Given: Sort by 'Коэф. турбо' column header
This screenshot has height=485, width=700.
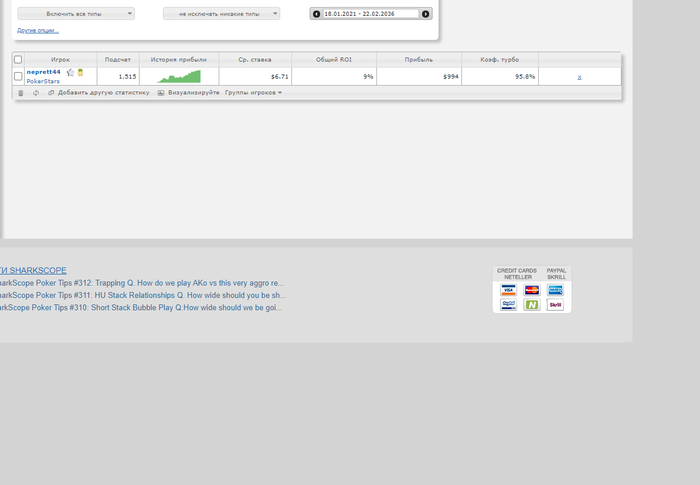Looking at the screenshot, I should tap(500, 59).
